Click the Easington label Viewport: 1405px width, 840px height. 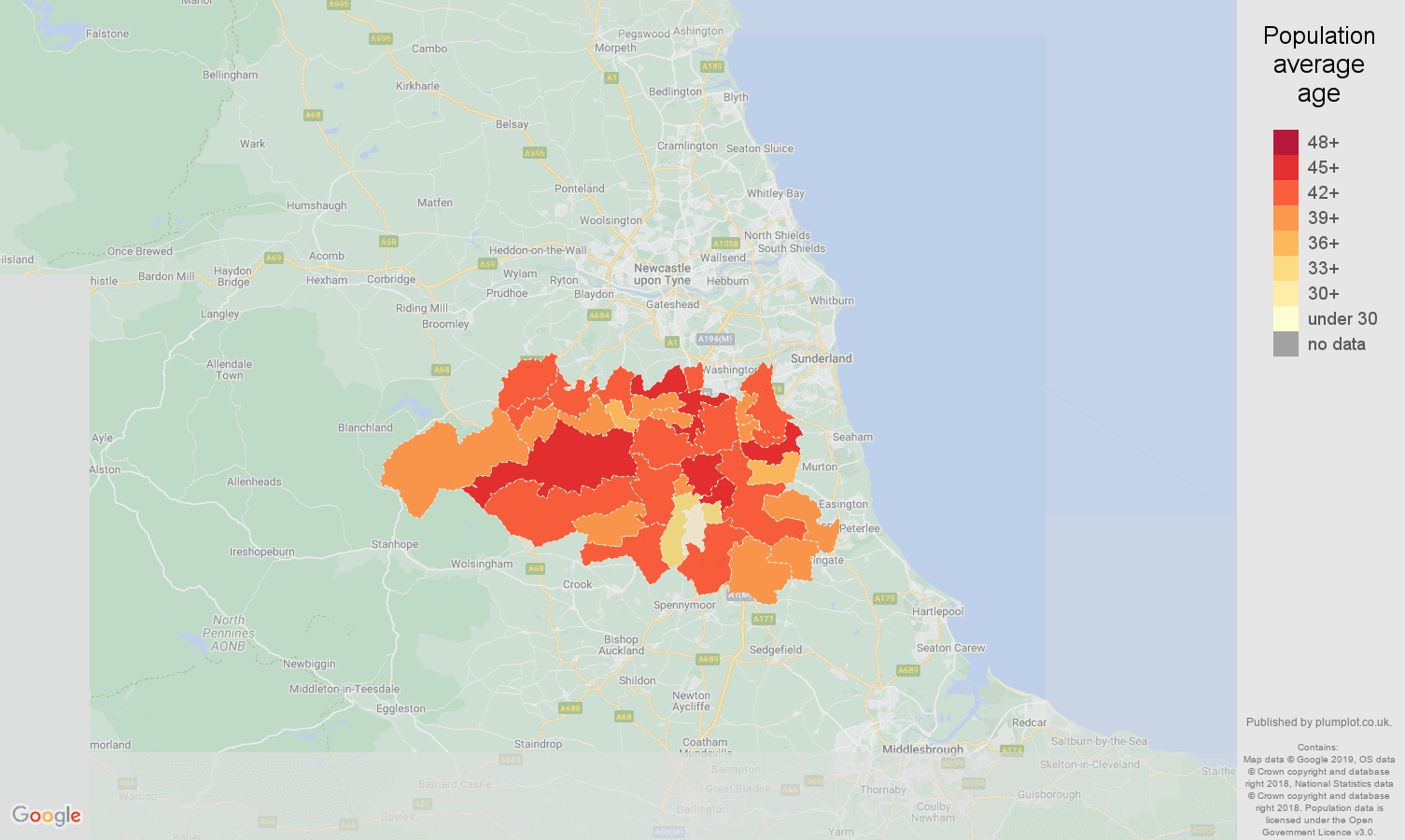(x=843, y=504)
